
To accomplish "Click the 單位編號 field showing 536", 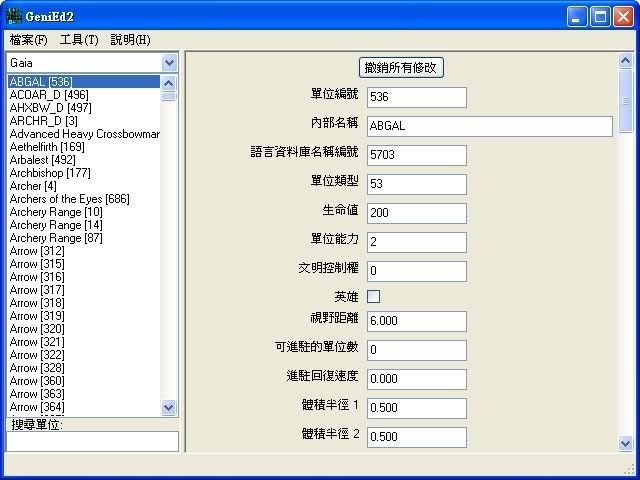I will [x=417, y=97].
